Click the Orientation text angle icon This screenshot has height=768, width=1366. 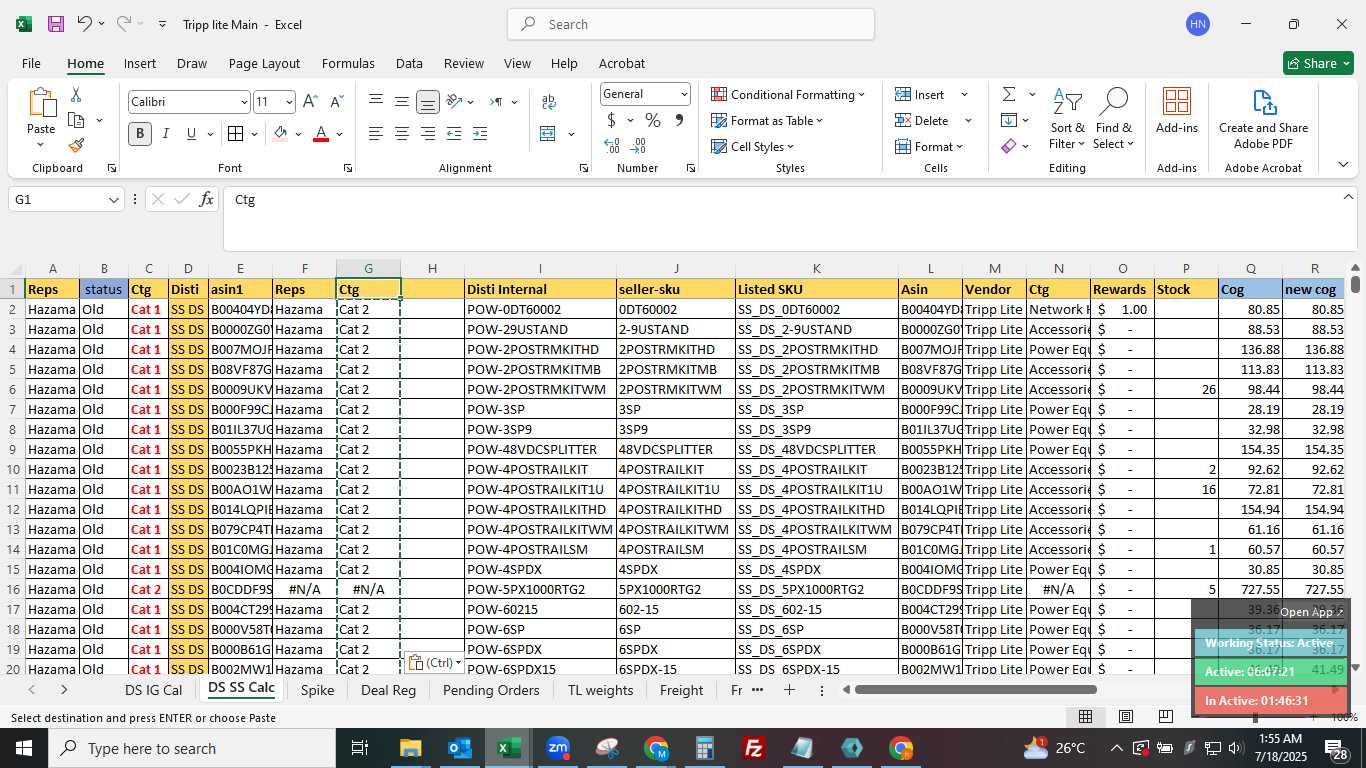454,102
